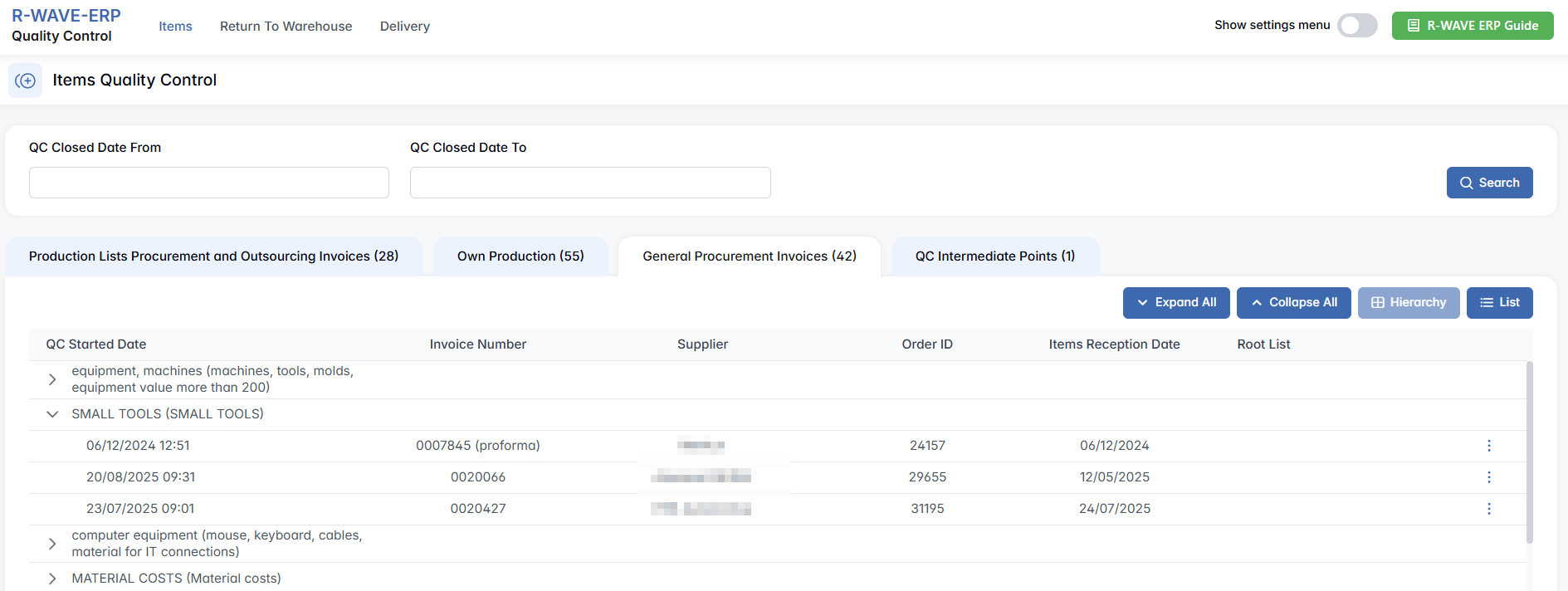The width and height of the screenshot is (1568, 591).
Task: Open the Own Production (55) tab
Action: click(x=520, y=256)
